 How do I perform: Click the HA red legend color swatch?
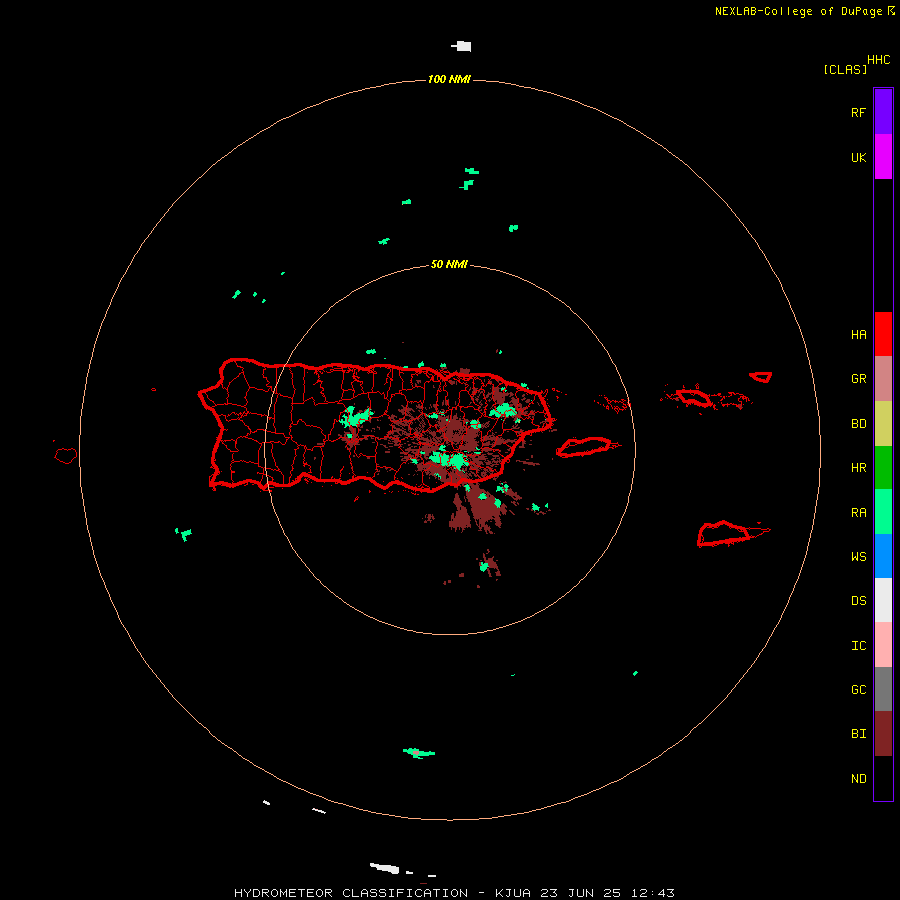883,334
